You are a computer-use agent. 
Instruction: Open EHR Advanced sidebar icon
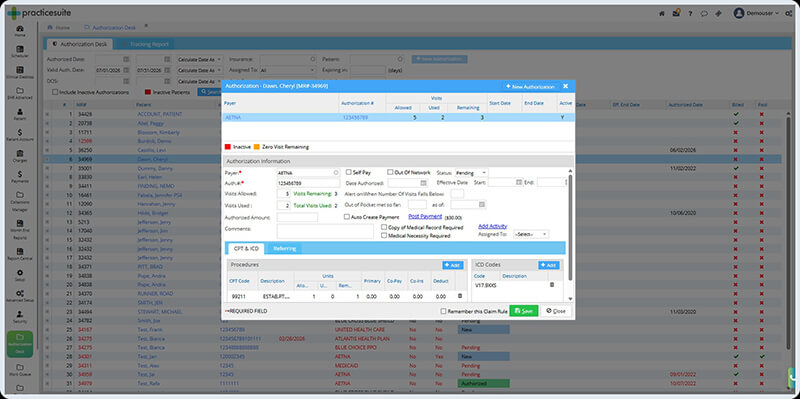pyautogui.click(x=19, y=93)
